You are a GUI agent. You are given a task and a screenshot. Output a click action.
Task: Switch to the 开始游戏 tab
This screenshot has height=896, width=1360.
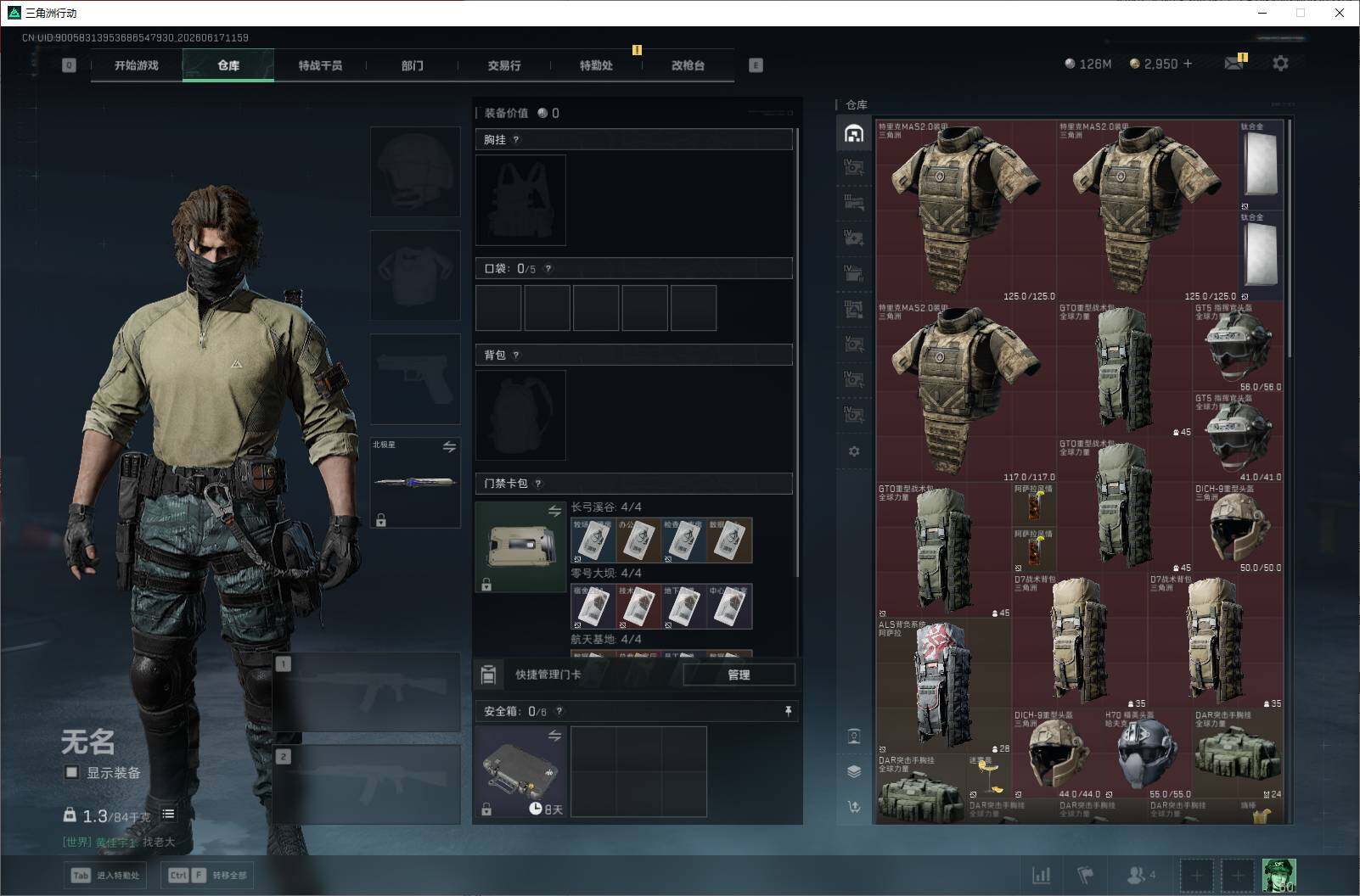click(137, 65)
